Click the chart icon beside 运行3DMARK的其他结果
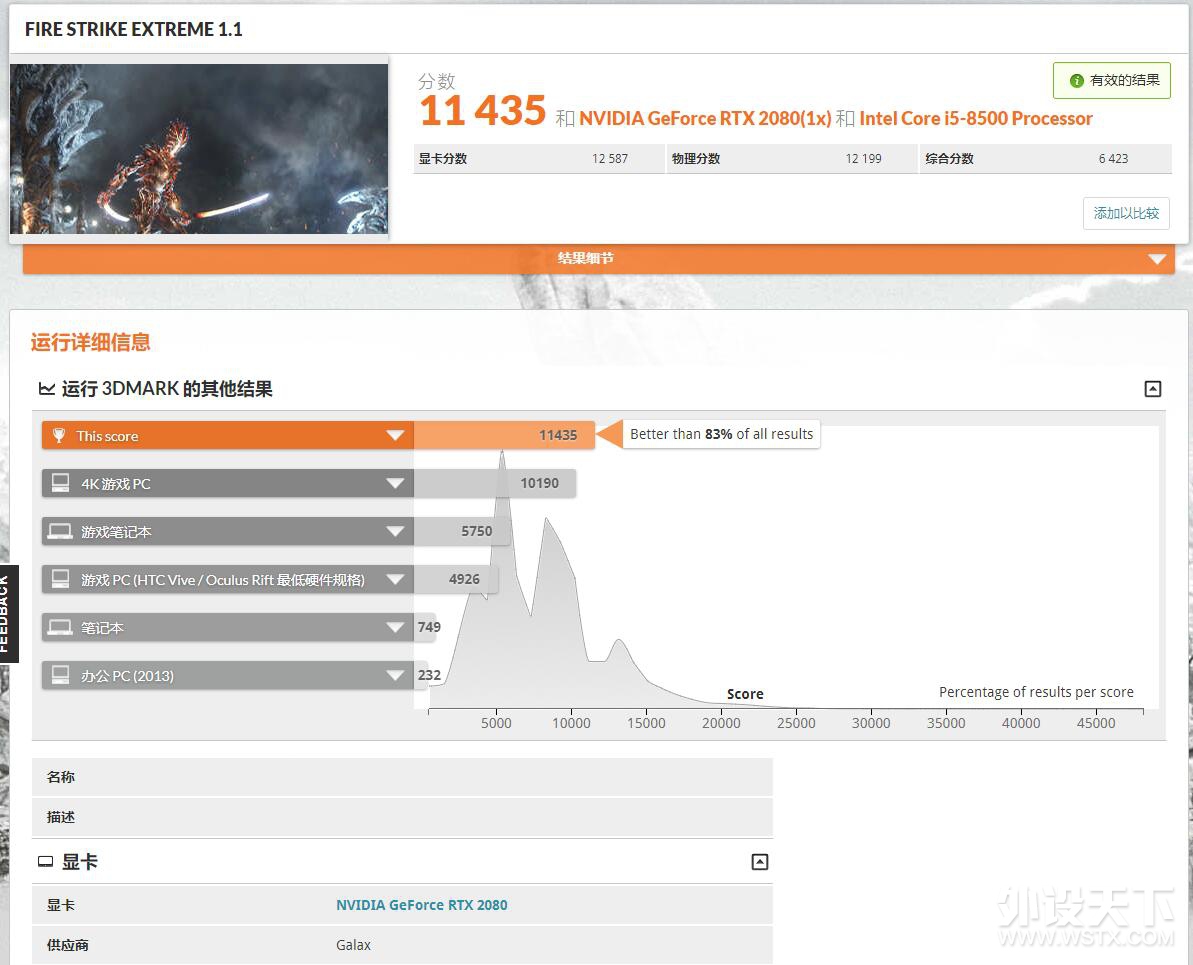The height and width of the screenshot is (965, 1193). (x=46, y=389)
